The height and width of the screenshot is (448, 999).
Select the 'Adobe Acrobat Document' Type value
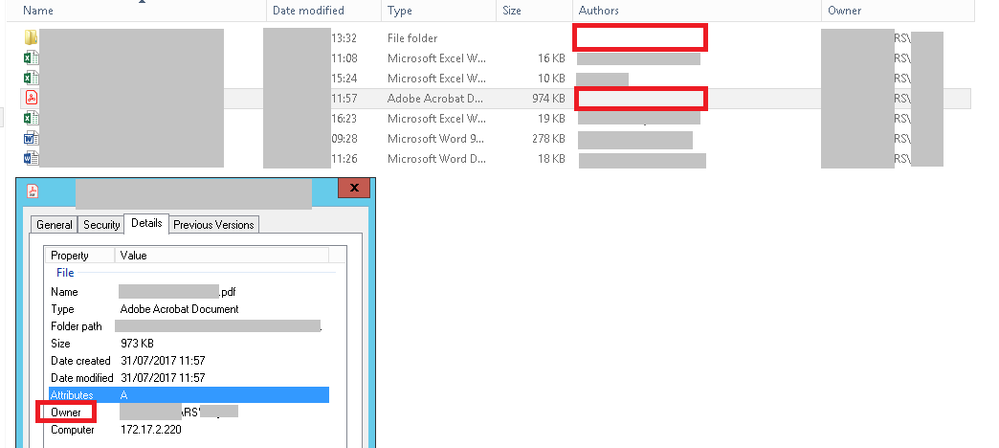pyautogui.click(x=180, y=309)
